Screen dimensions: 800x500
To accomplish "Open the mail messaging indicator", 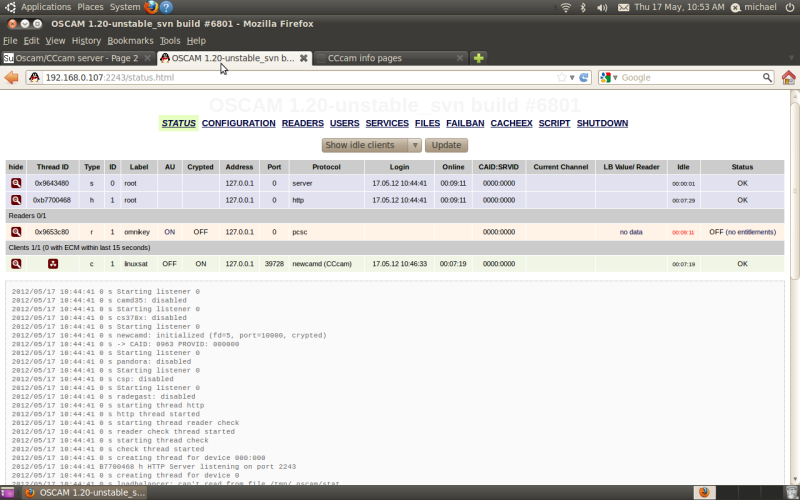I will click(623, 7).
